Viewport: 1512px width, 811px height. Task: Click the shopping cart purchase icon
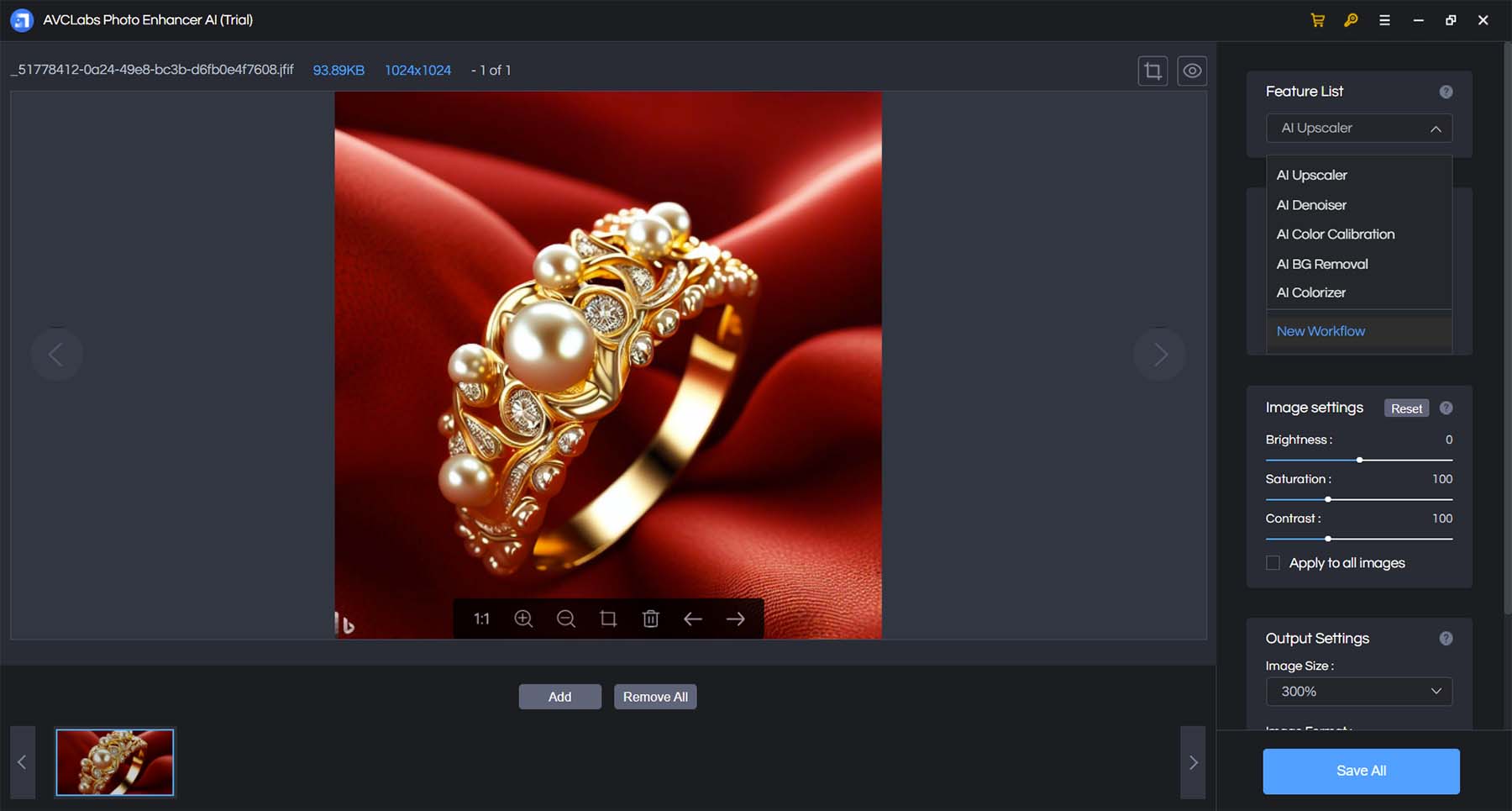pyautogui.click(x=1317, y=20)
